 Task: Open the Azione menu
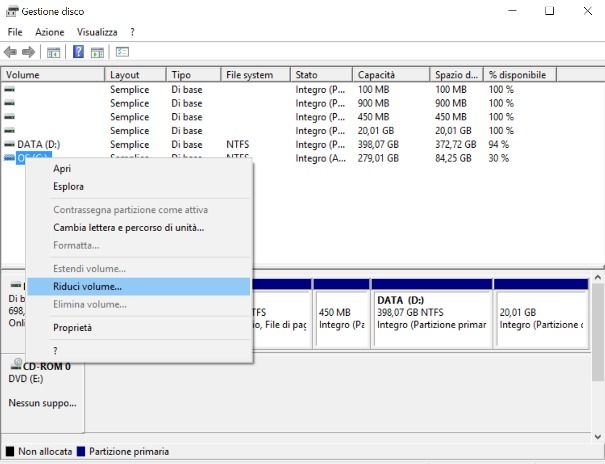50,32
